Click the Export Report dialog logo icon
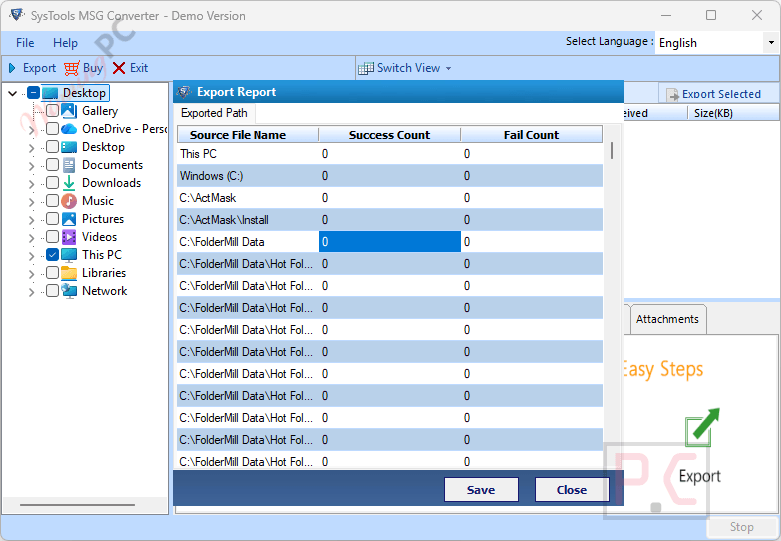 point(184,92)
